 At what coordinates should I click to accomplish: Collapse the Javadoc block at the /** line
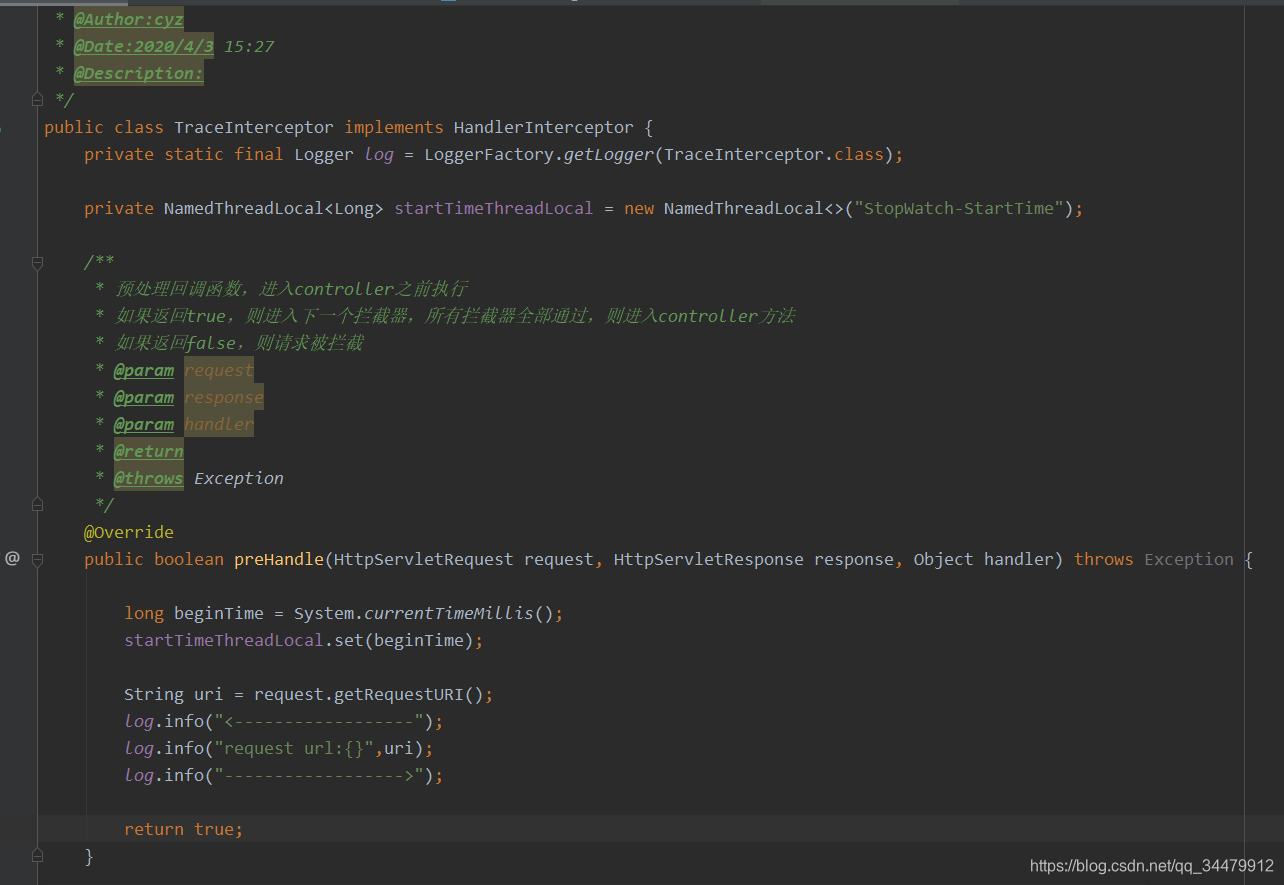[37, 263]
